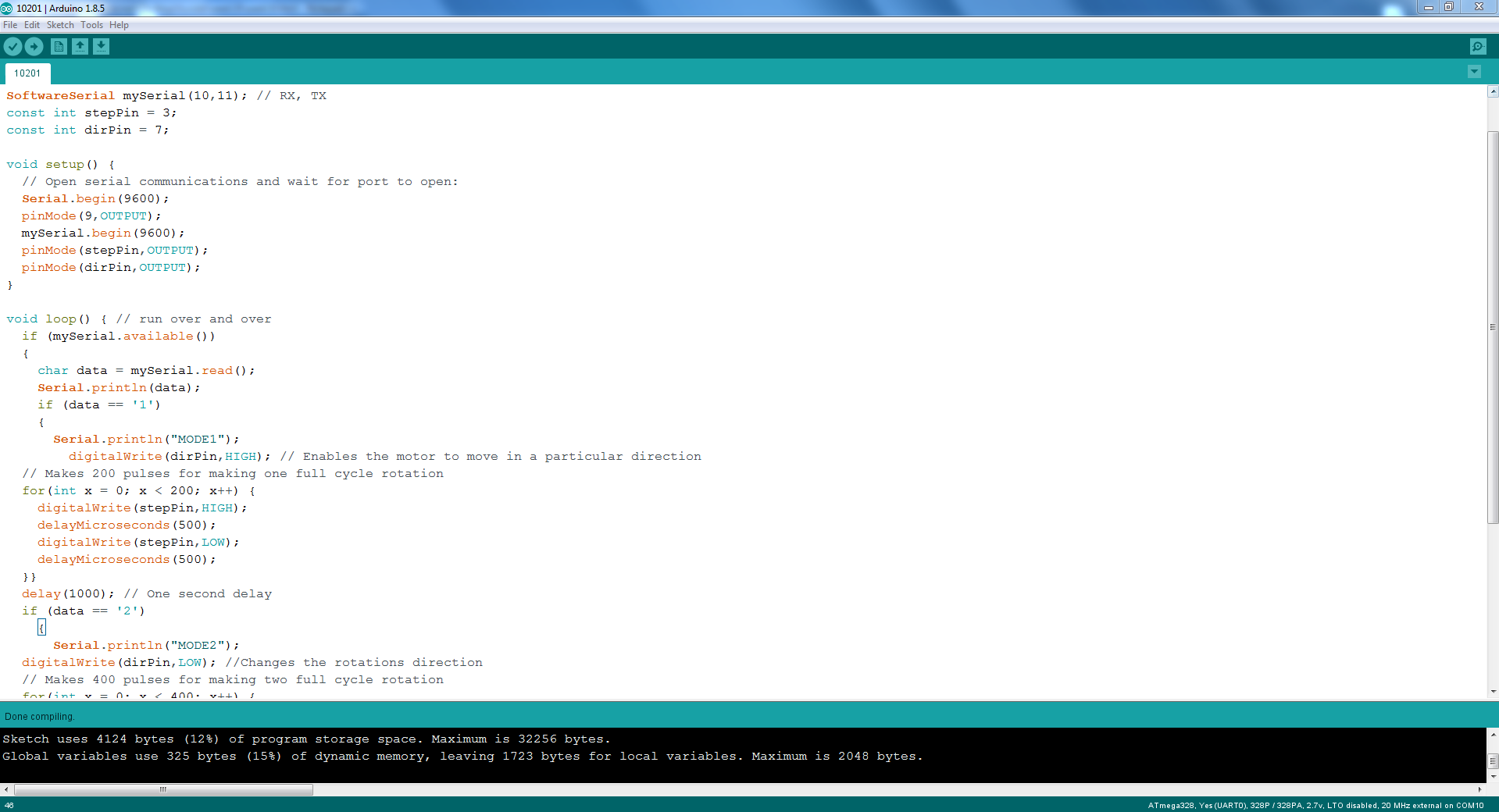Open the Edit menu
Viewport: 1499px width, 812px height.
tap(32, 25)
